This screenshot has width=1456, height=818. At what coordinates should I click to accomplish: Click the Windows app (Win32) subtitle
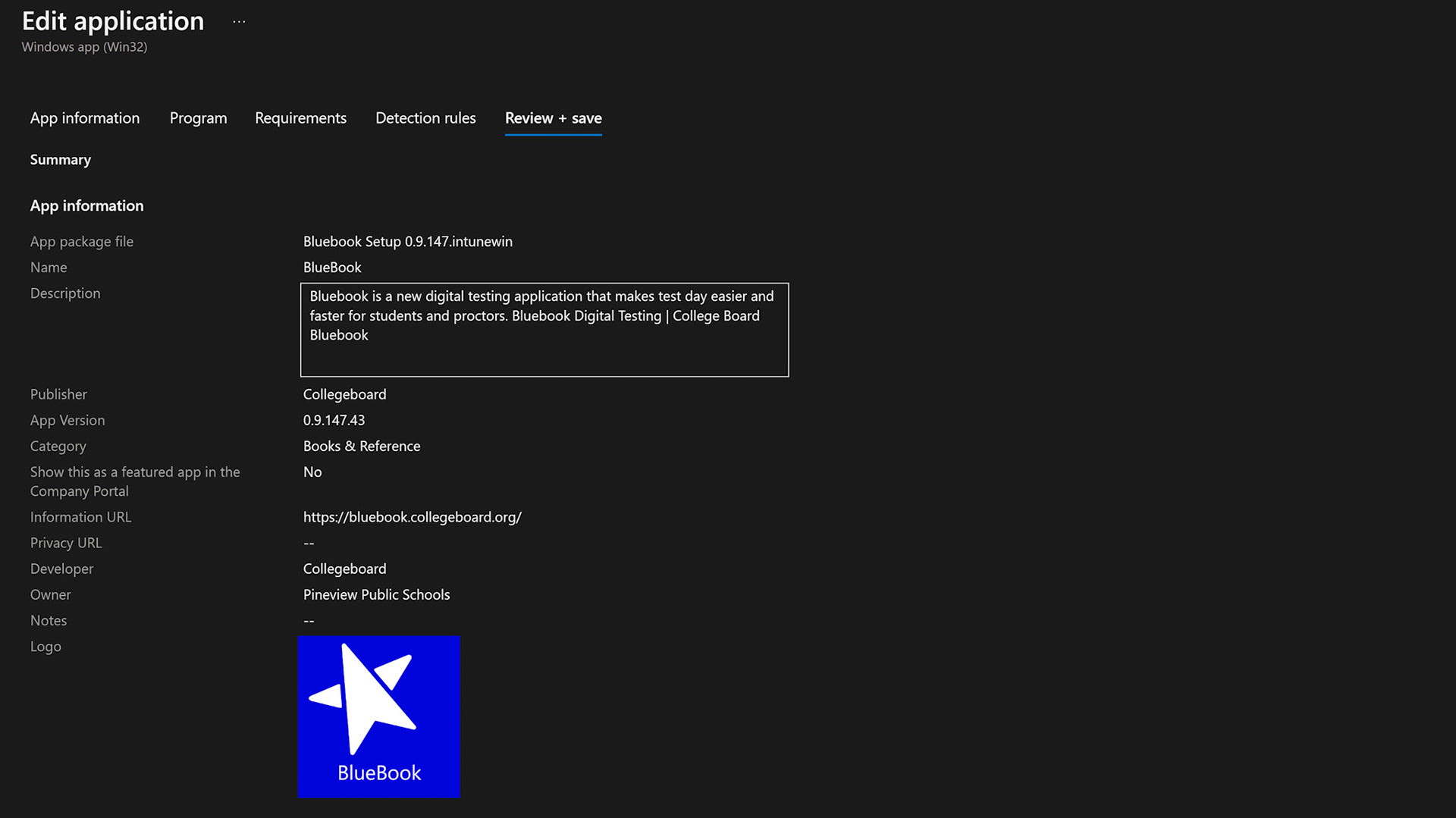pyautogui.click(x=84, y=47)
